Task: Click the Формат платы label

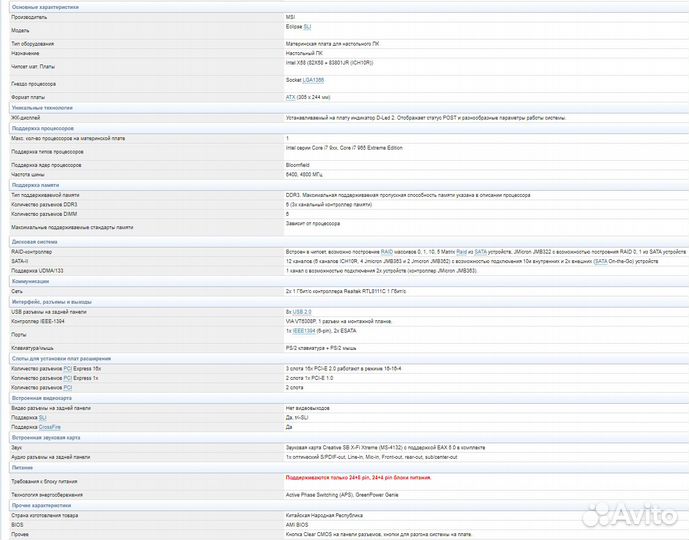Action: tap(28, 97)
